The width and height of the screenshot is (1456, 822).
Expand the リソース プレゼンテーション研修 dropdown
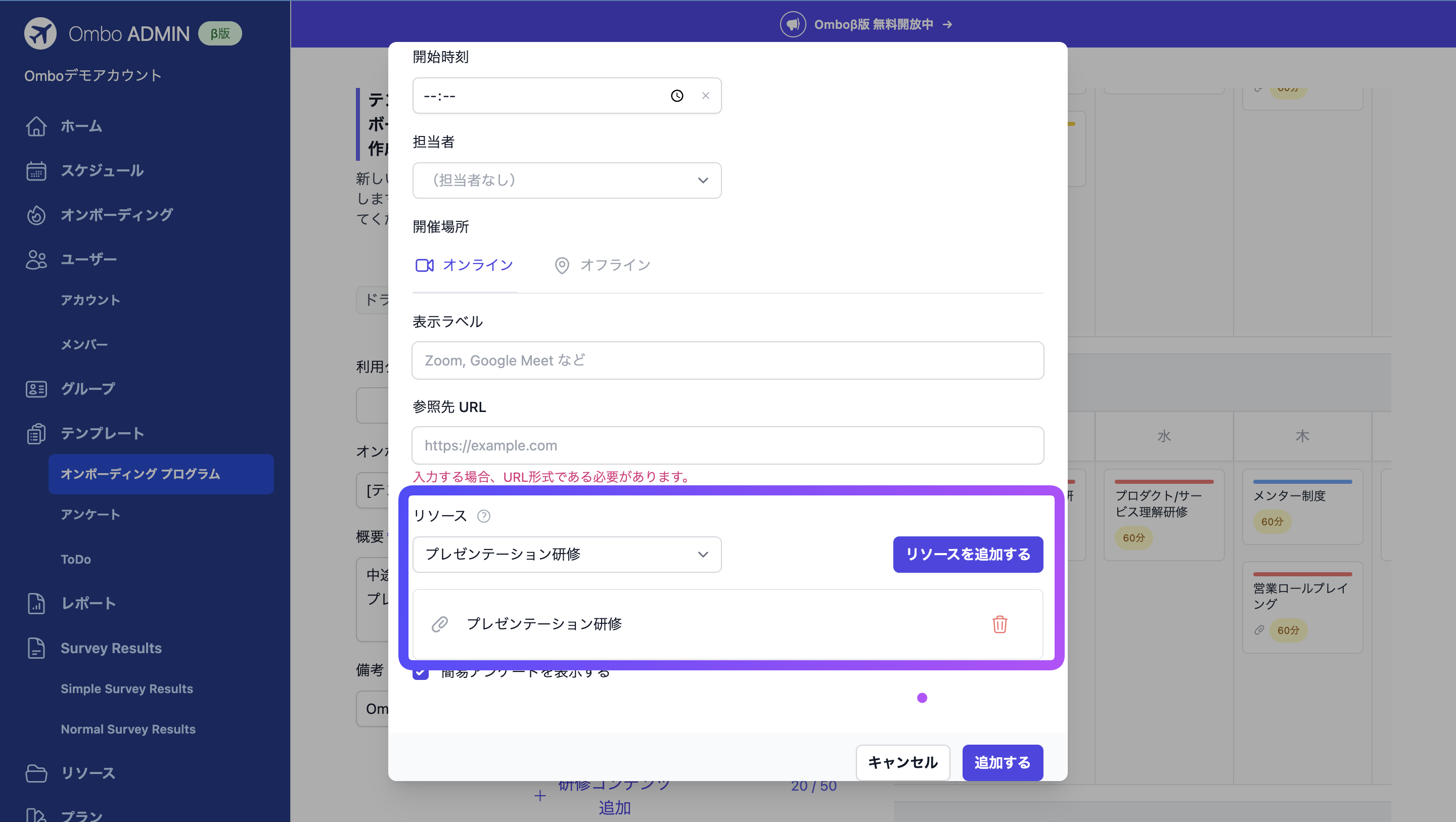(x=567, y=555)
